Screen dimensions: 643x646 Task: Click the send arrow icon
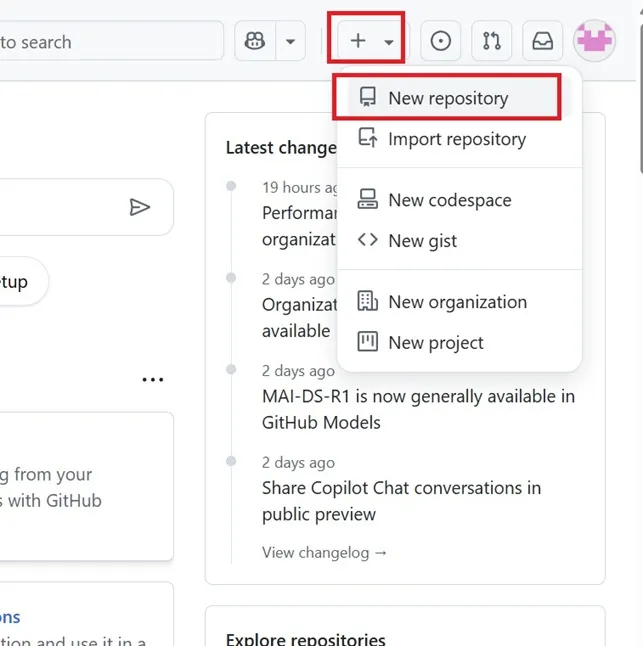[140, 207]
